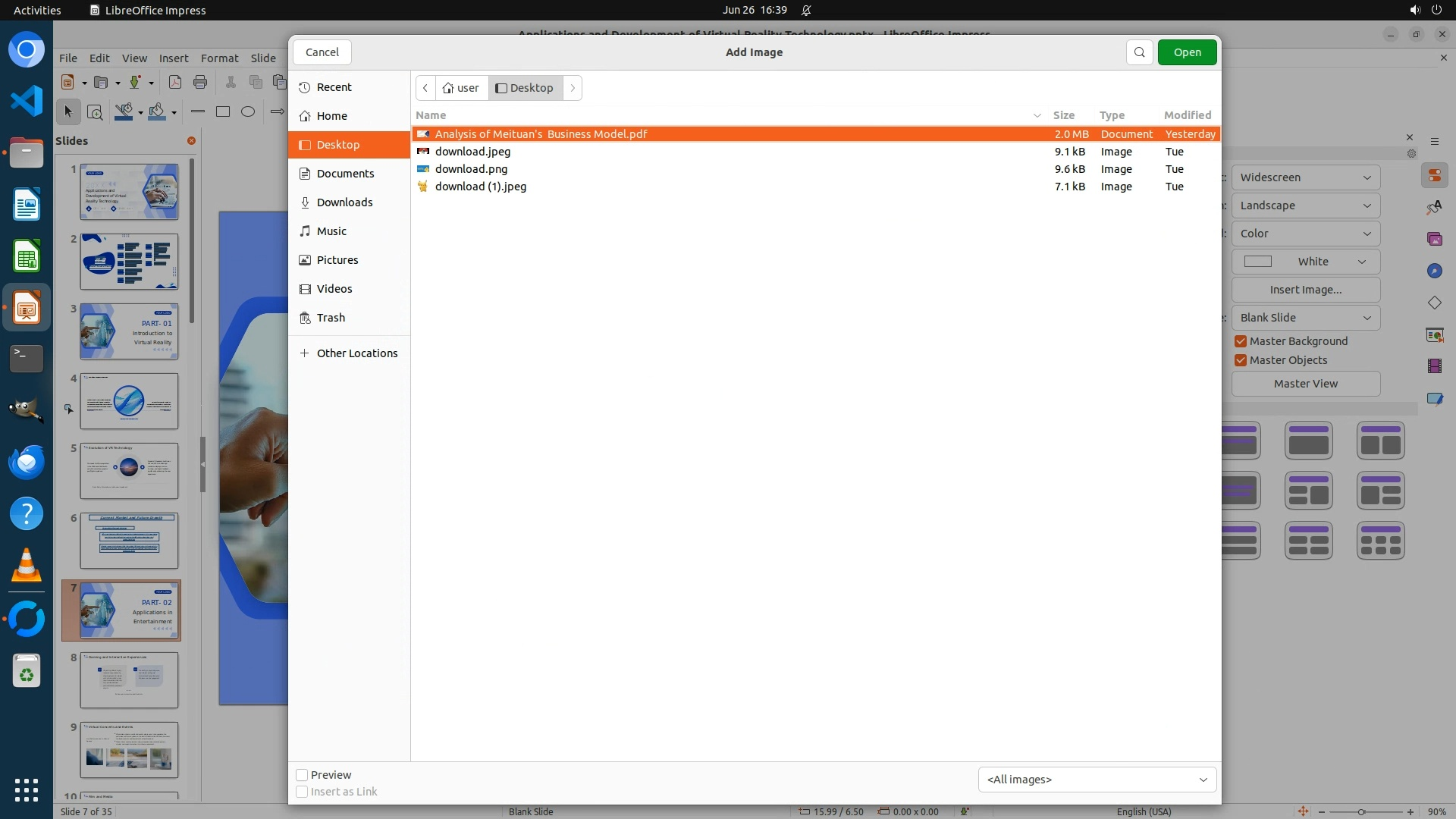Go to Downloads in the sidebar
The width and height of the screenshot is (1456, 819).
[344, 202]
